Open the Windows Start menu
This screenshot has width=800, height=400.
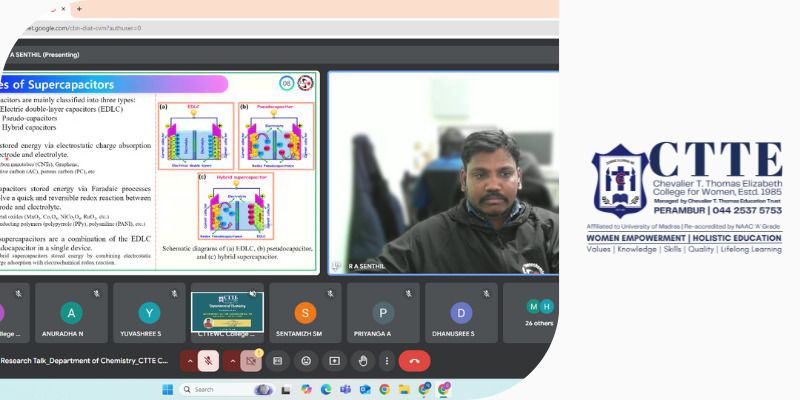pos(167,390)
